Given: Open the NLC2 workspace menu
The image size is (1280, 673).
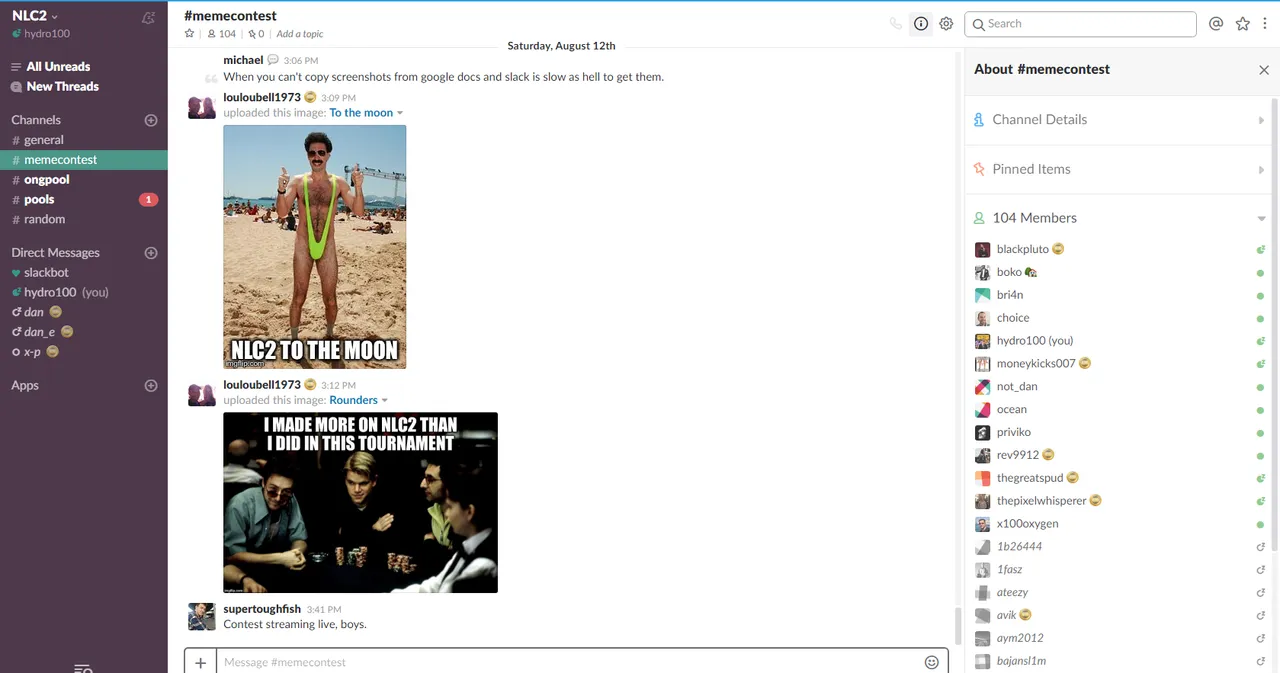Looking at the screenshot, I should pos(35,16).
